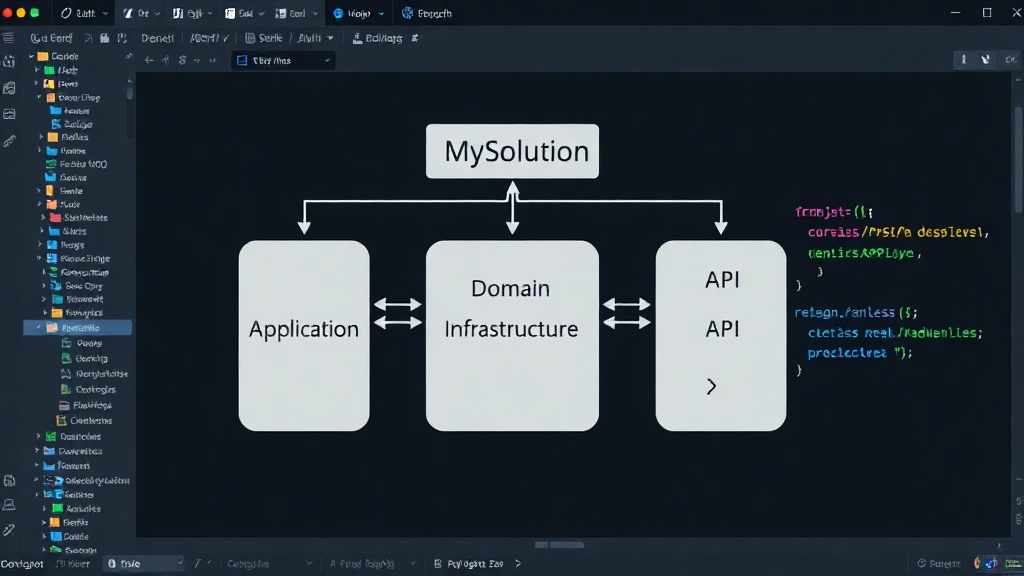Open the tab with the knot-shaped logo icon

[x=426, y=13]
